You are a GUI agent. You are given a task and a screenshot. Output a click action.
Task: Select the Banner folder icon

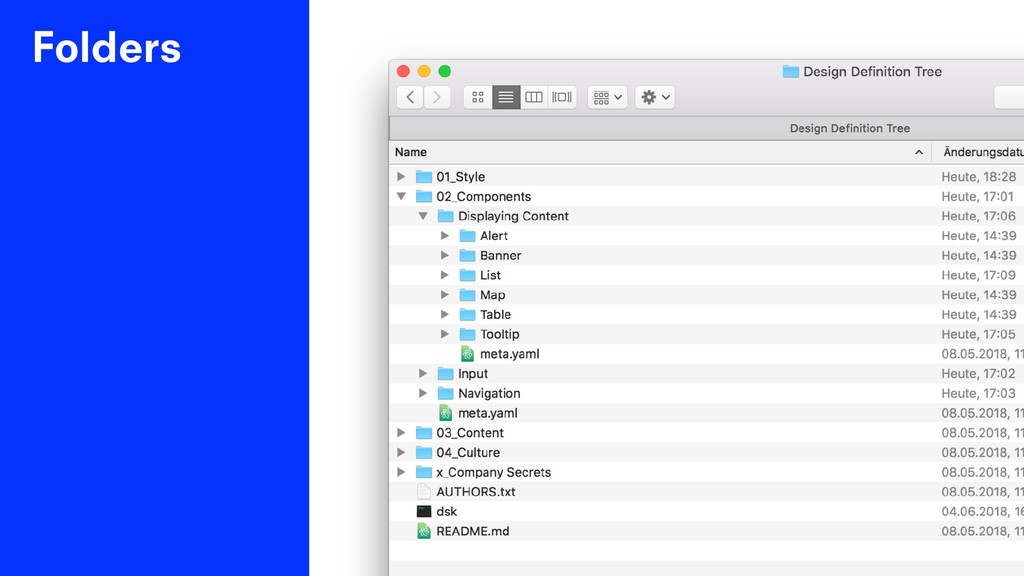click(x=468, y=255)
